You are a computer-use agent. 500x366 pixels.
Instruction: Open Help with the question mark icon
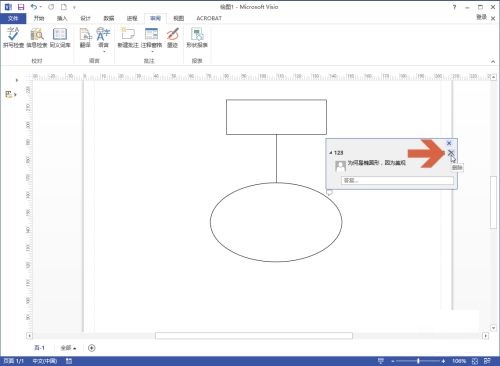click(x=454, y=7)
